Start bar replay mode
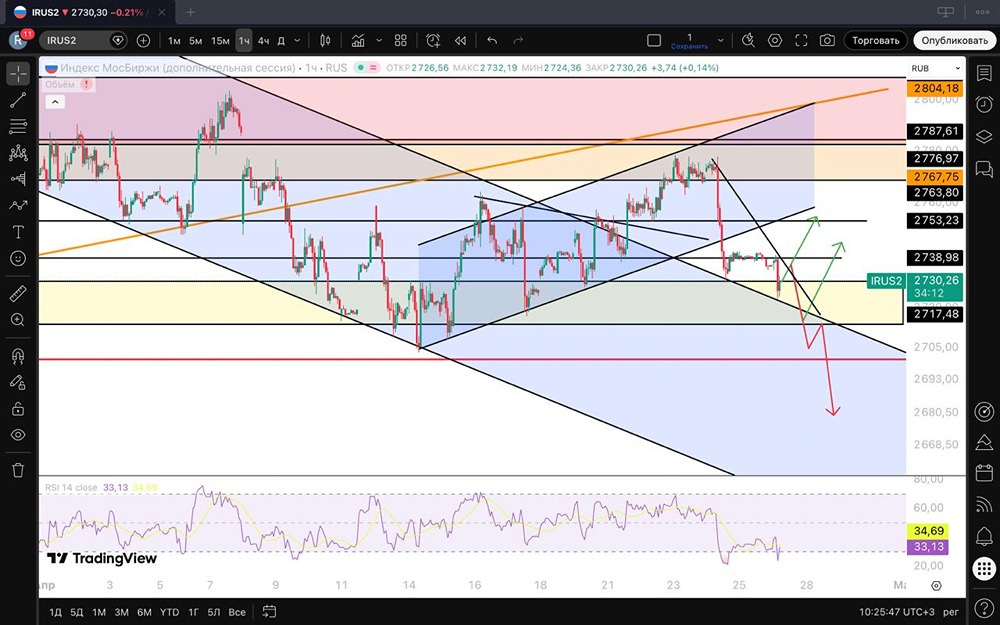Screen dimensions: 1000x625 coord(460,40)
